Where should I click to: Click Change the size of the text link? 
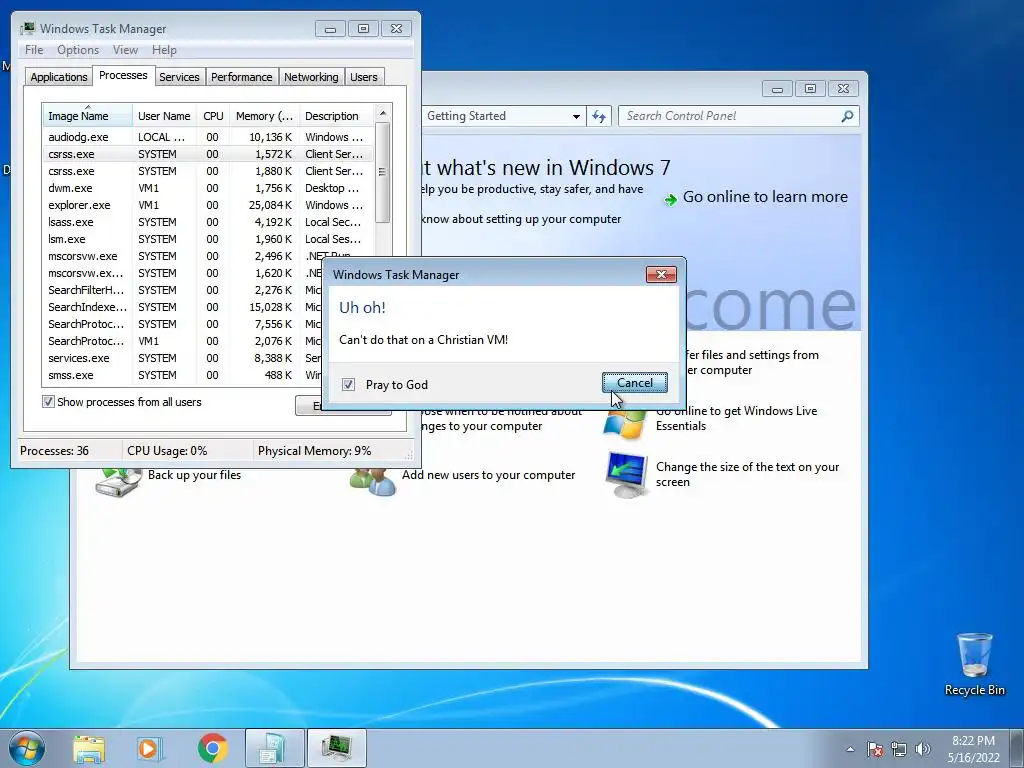(x=747, y=474)
